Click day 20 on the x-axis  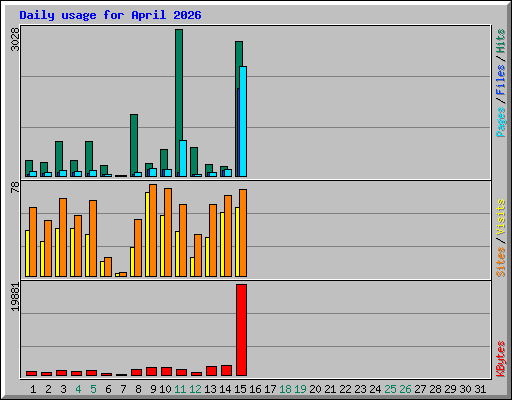coord(315,389)
